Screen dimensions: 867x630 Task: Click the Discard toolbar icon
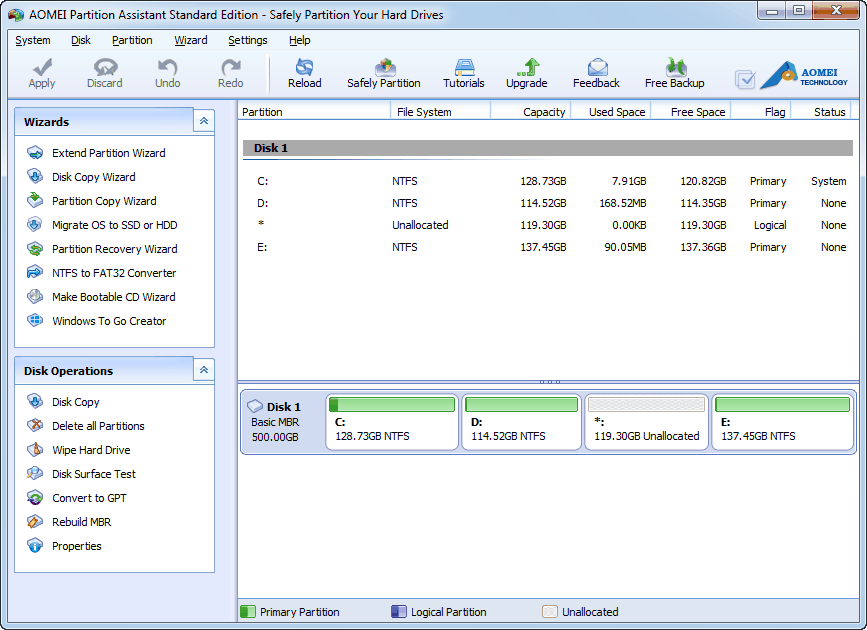(x=105, y=67)
